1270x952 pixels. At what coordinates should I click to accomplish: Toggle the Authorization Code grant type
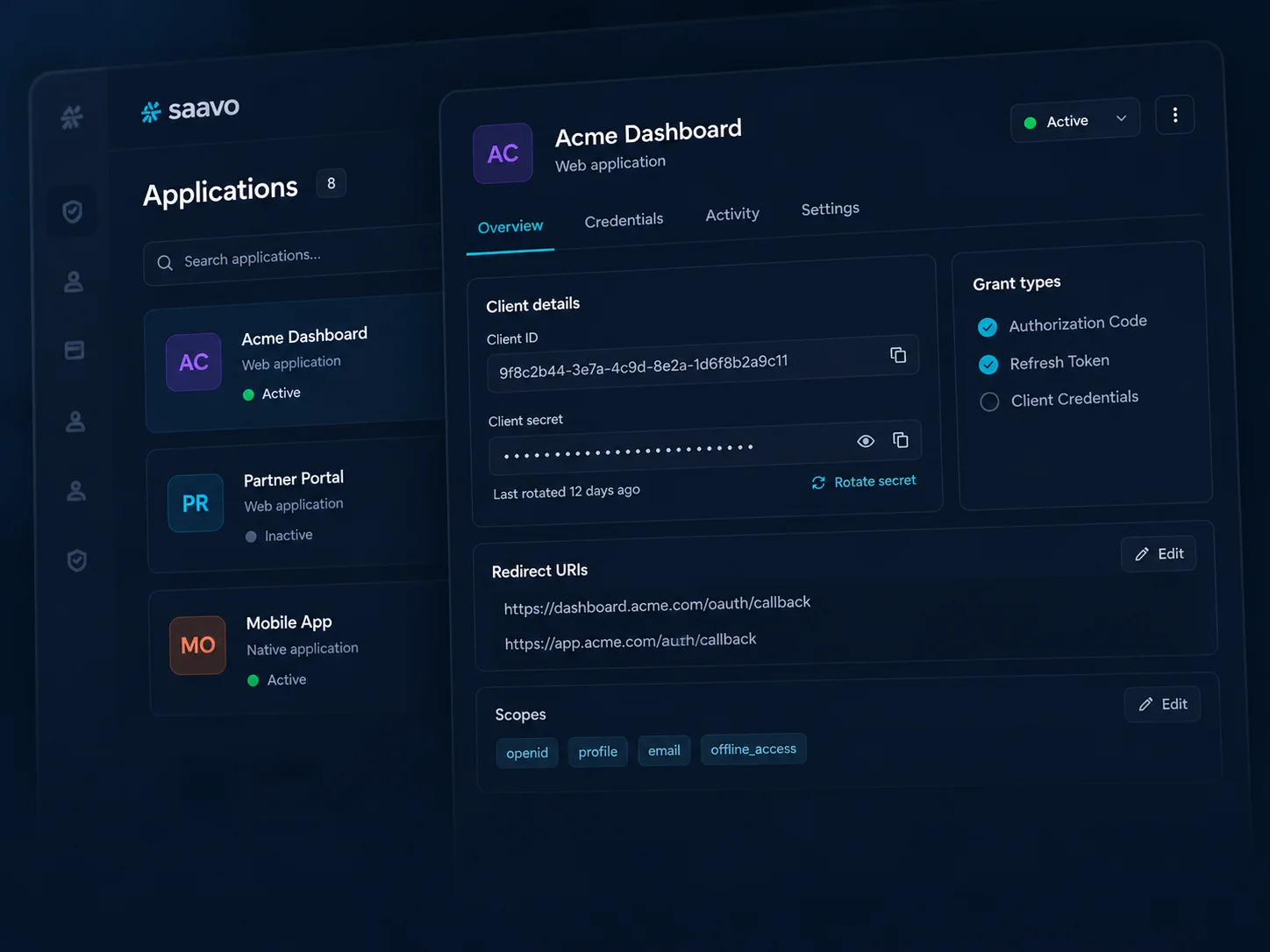click(x=988, y=327)
